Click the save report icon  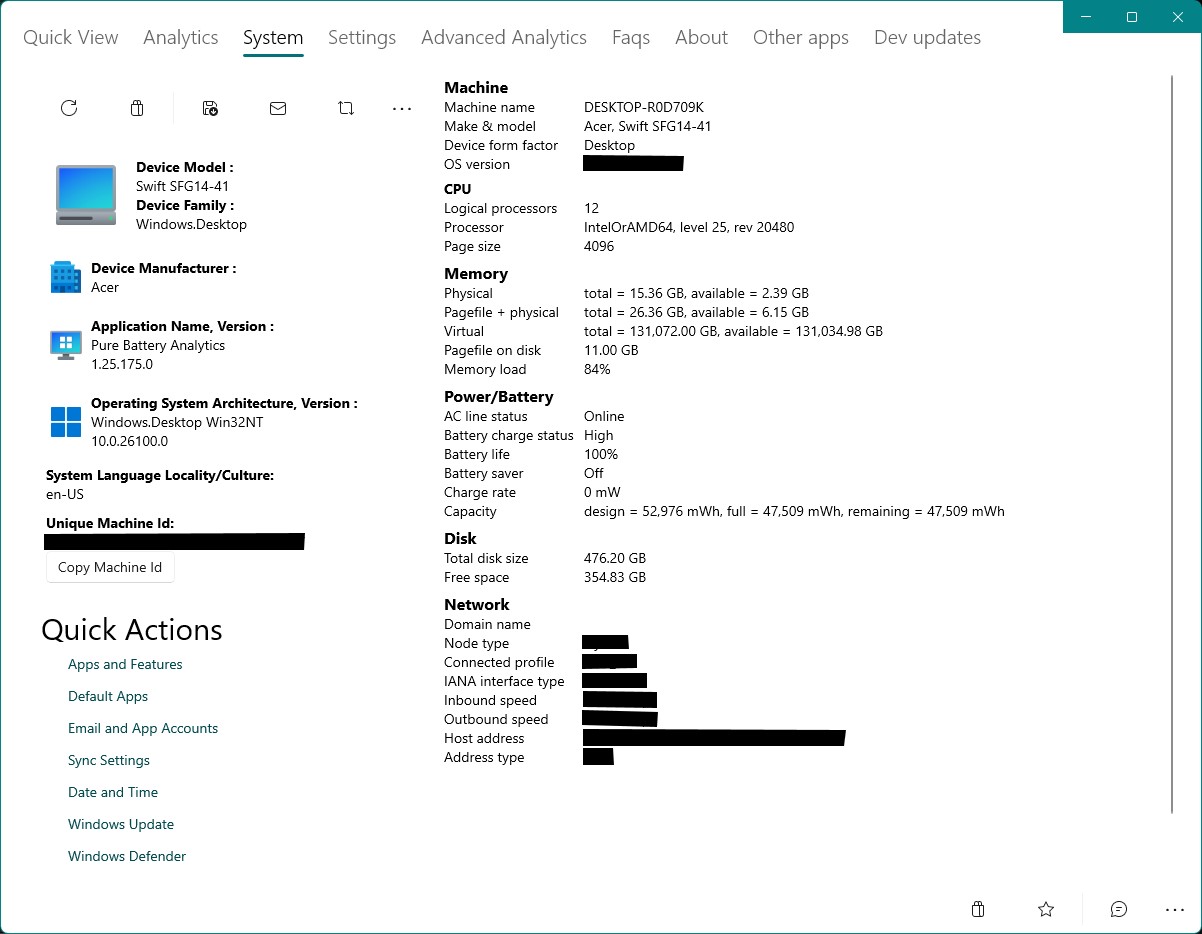point(210,108)
